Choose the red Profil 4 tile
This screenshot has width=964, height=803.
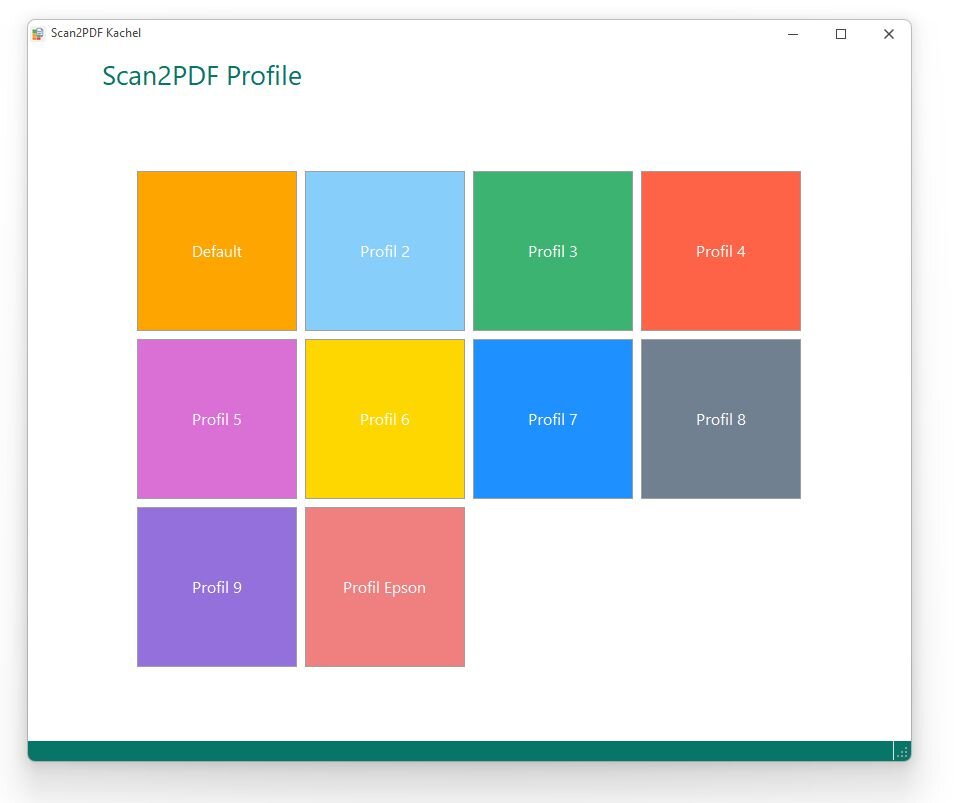pos(721,251)
